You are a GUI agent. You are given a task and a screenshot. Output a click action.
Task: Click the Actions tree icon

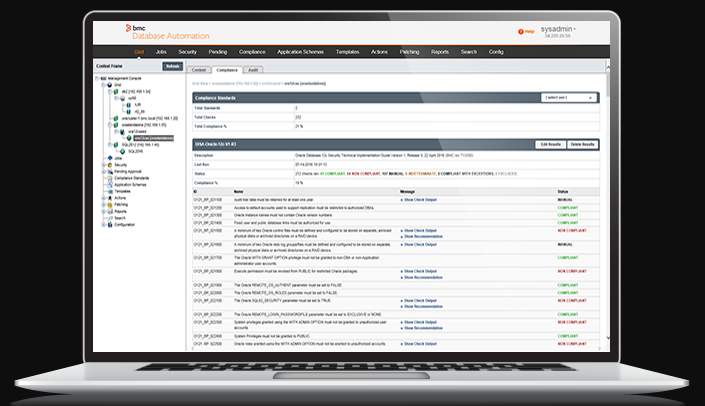(110, 198)
